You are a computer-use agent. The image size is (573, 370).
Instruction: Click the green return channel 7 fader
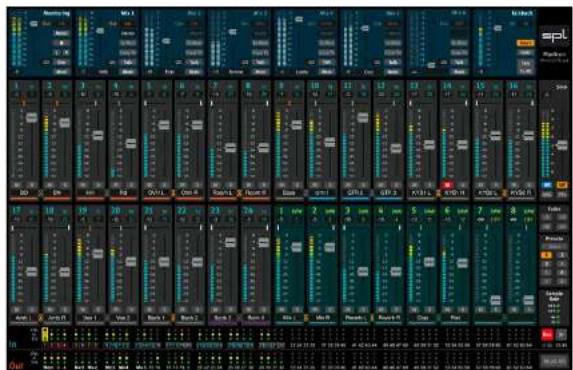(496, 300)
